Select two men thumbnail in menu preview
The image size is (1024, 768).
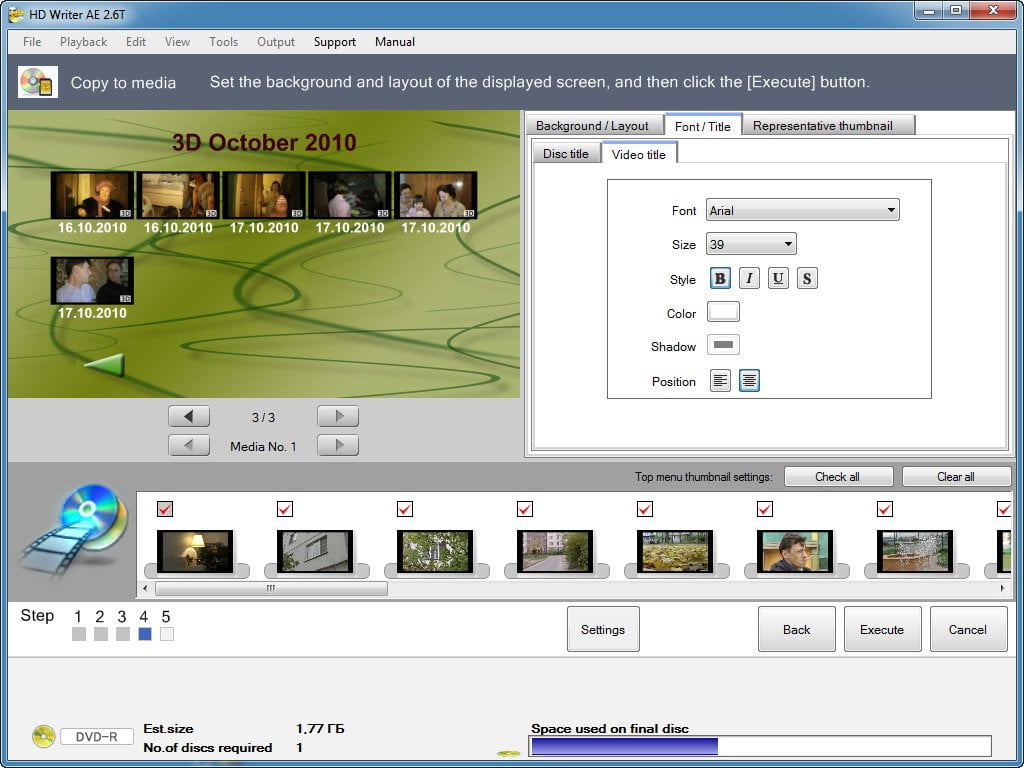(x=92, y=280)
